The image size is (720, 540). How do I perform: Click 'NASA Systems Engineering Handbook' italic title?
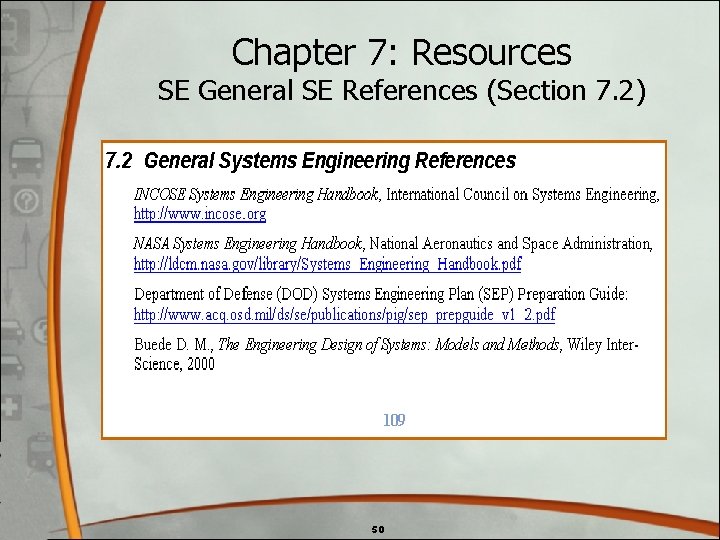click(x=248, y=244)
